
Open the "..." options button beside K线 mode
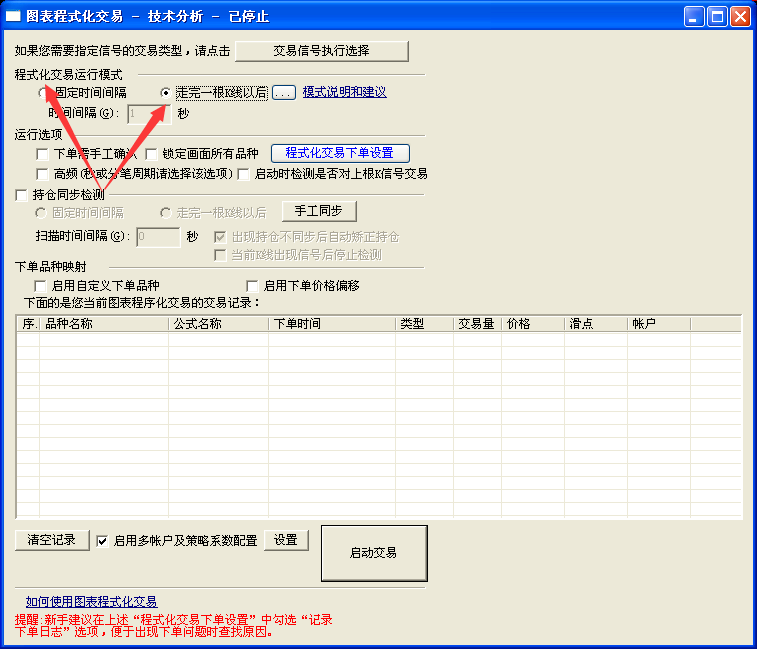pos(284,92)
